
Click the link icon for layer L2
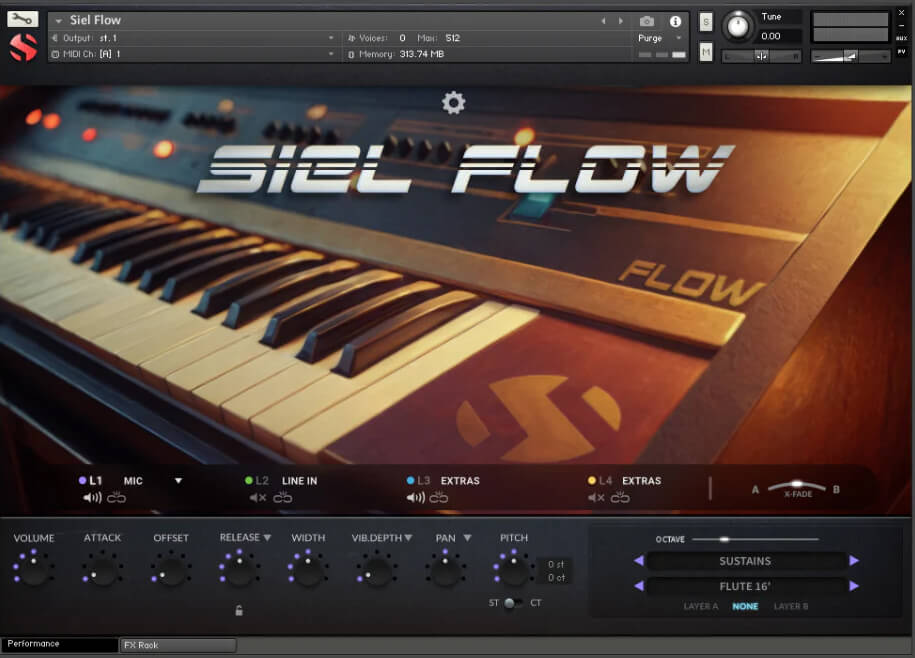(x=282, y=498)
